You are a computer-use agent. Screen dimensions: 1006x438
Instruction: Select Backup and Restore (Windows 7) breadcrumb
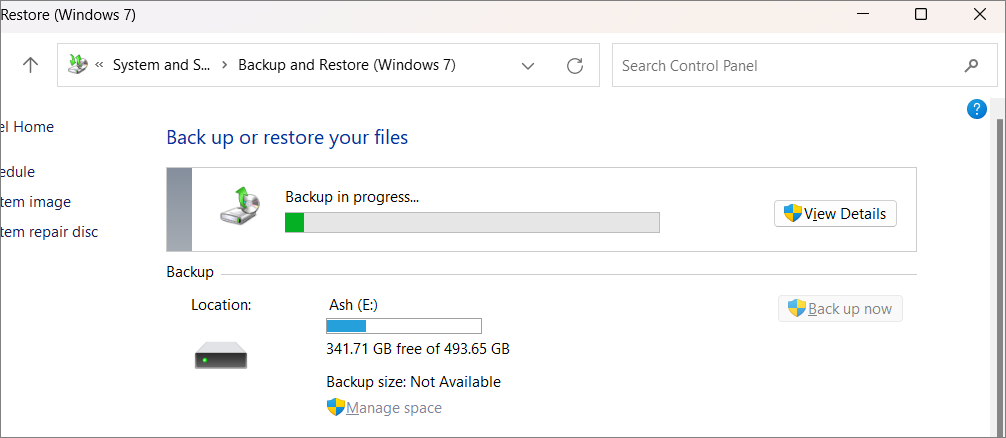pos(347,65)
